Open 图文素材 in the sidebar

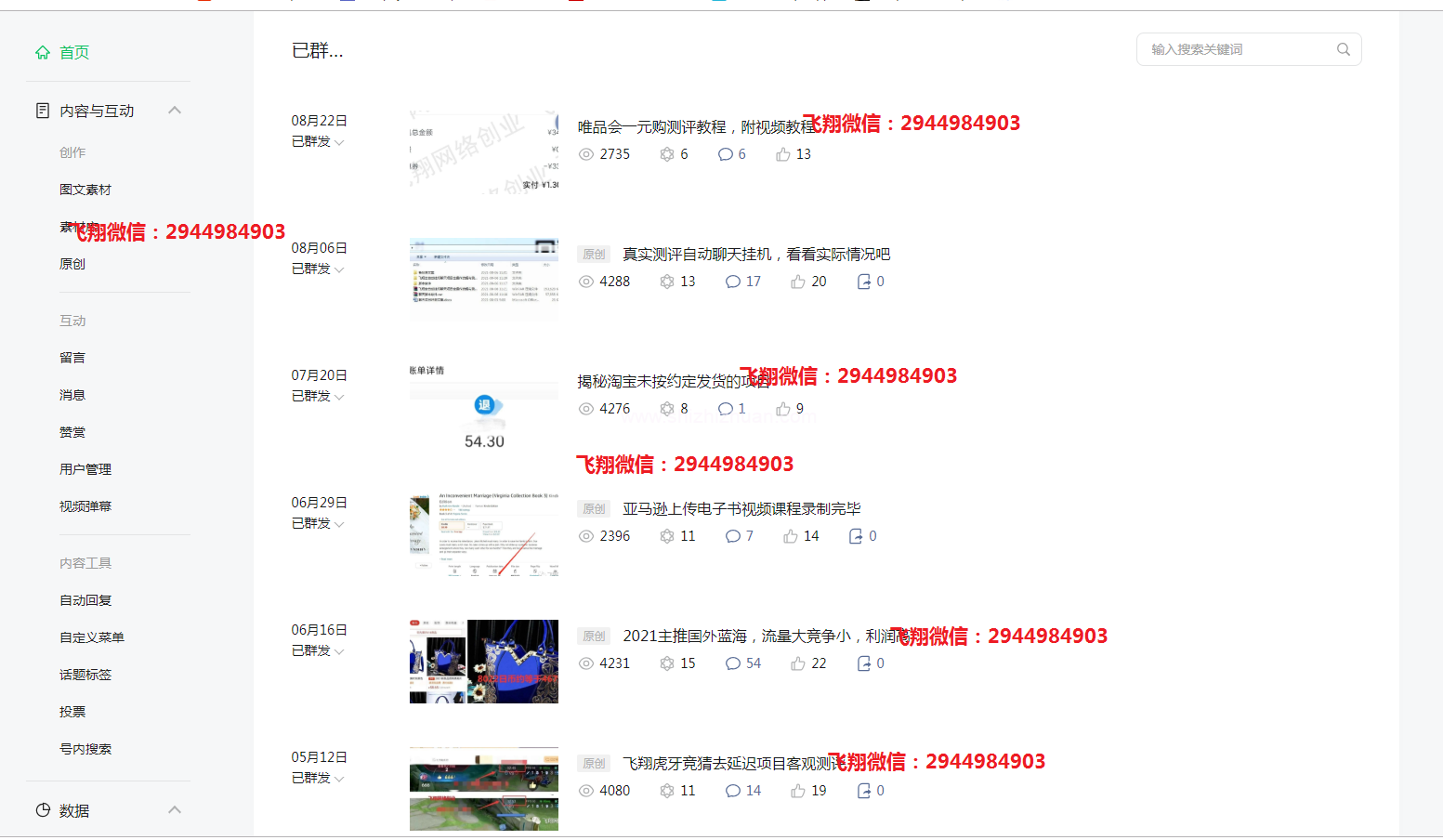tap(85, 190)
